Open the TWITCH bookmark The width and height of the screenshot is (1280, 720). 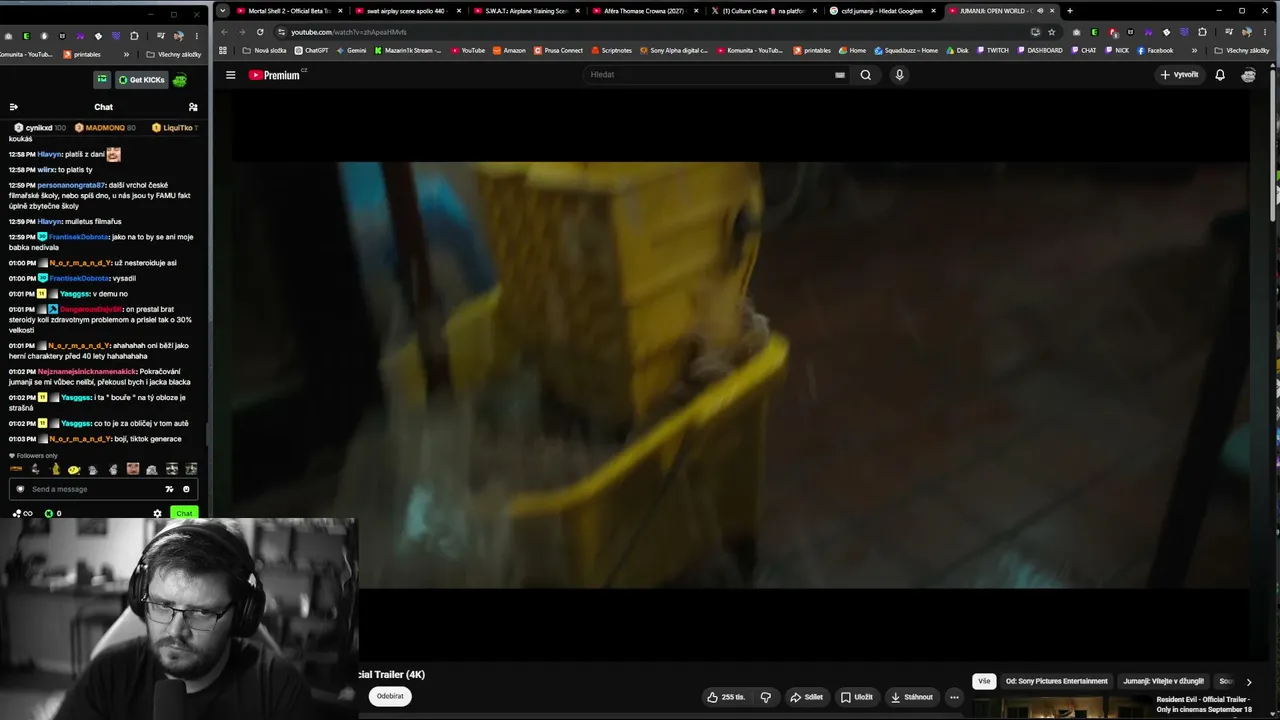click(993, 50)
